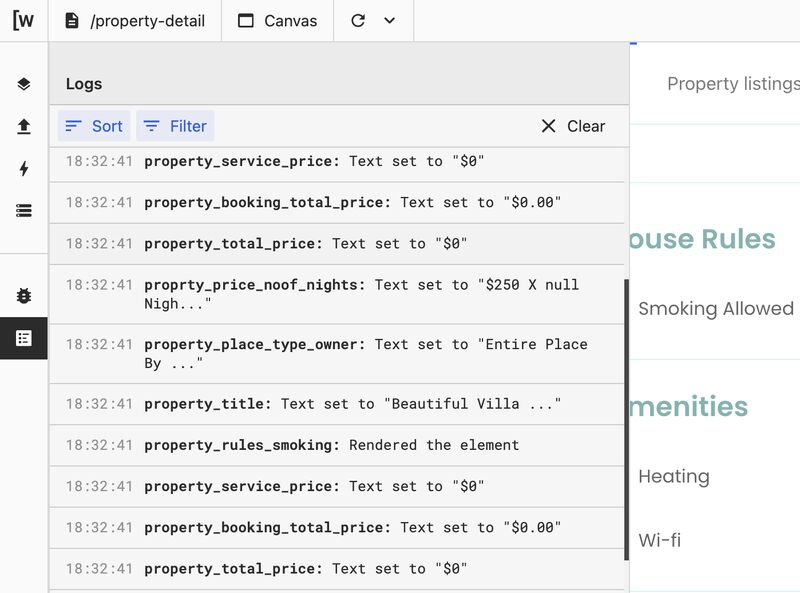Click the page document icon beside /property-detail
Image resolution: width=800 pixels, height=593 pixels.
(x=72, y=21)
